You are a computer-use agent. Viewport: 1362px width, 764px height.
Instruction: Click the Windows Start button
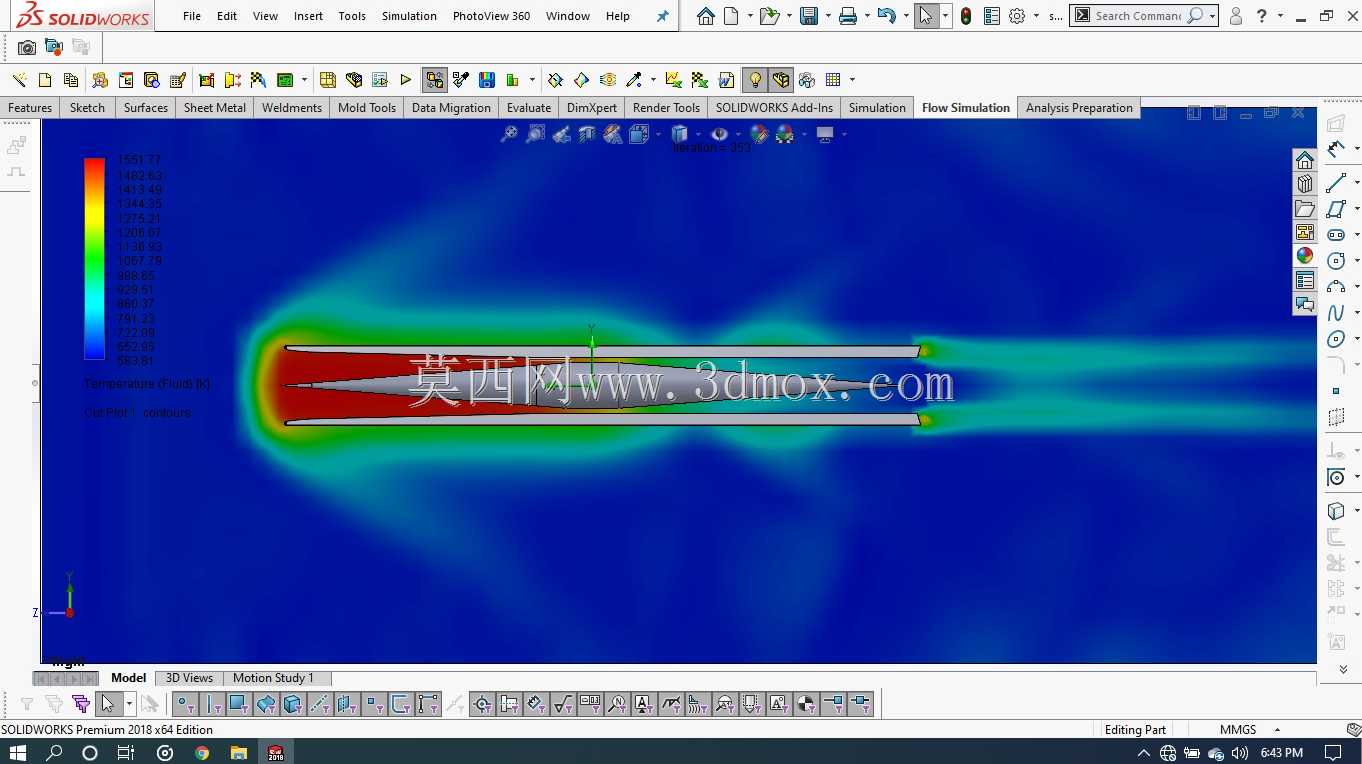coord(18,752)
